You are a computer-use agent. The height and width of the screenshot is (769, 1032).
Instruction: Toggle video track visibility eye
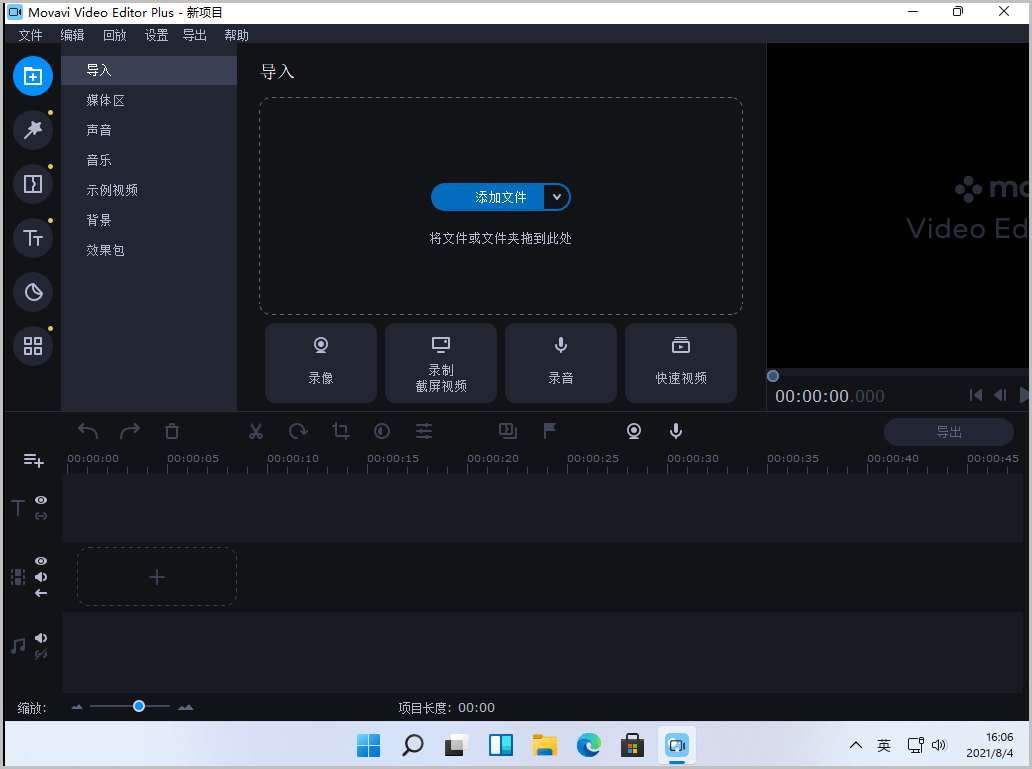click(x=41, y=561)
